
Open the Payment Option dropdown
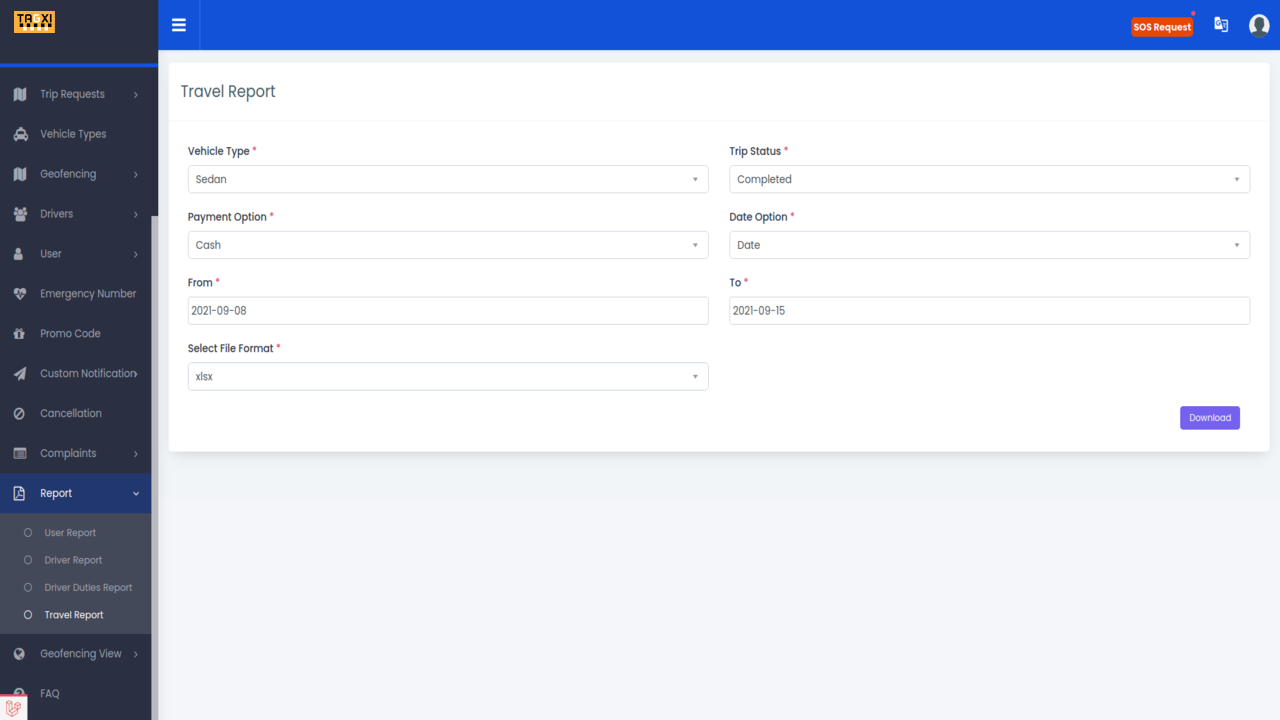click(447, 245)
